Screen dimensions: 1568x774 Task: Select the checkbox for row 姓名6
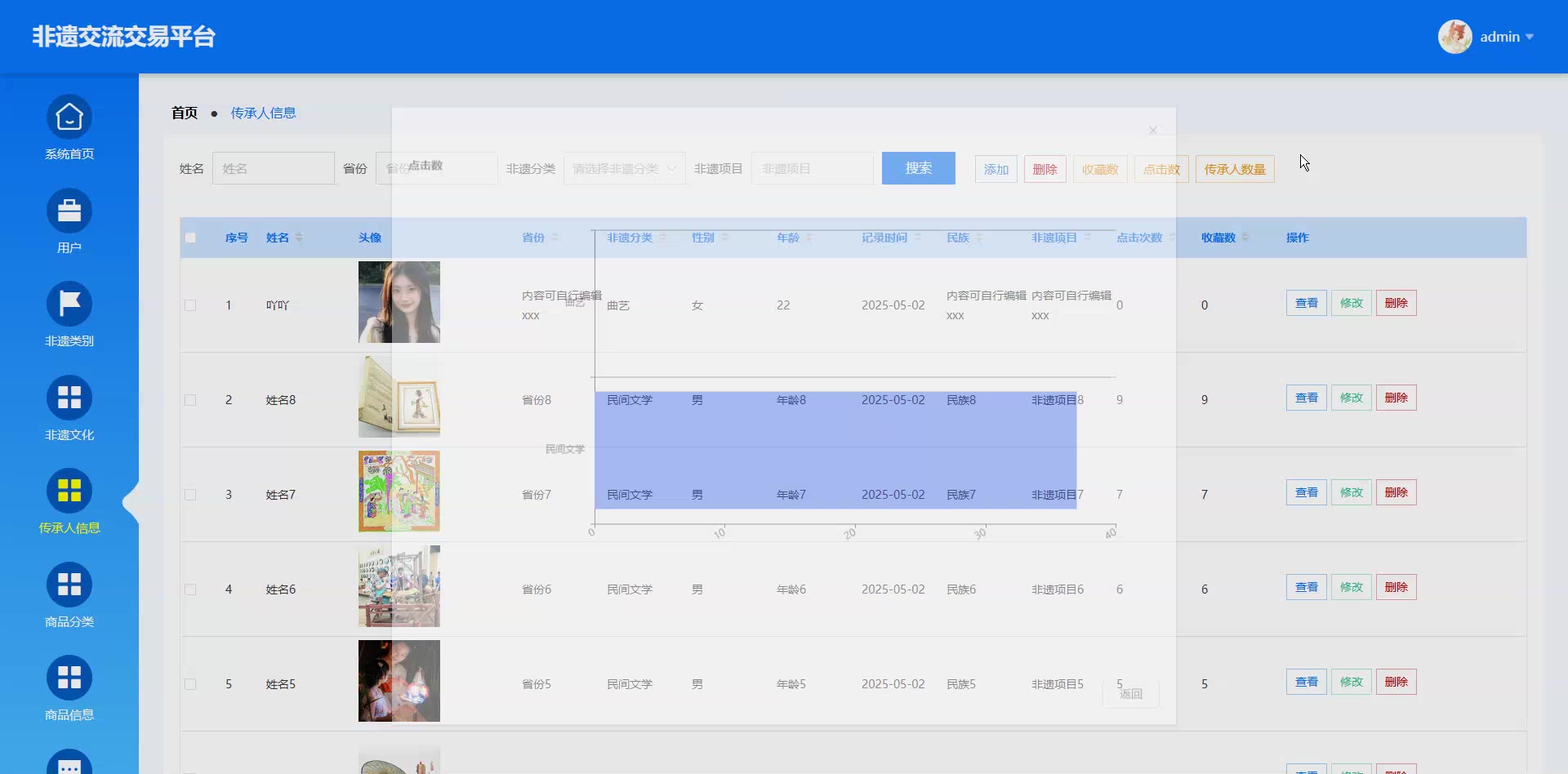point(190,589)
